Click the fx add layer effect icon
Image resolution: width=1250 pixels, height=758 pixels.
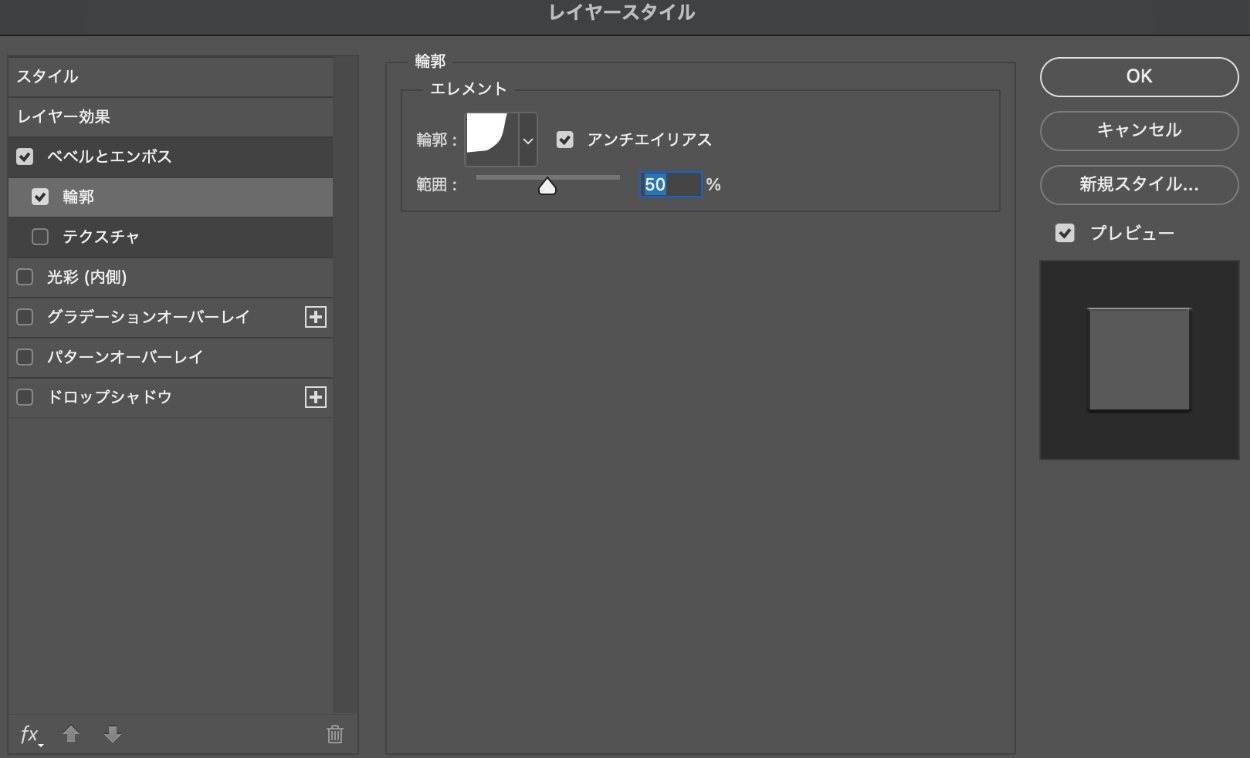pyautogui.click(x=31, y=736)
